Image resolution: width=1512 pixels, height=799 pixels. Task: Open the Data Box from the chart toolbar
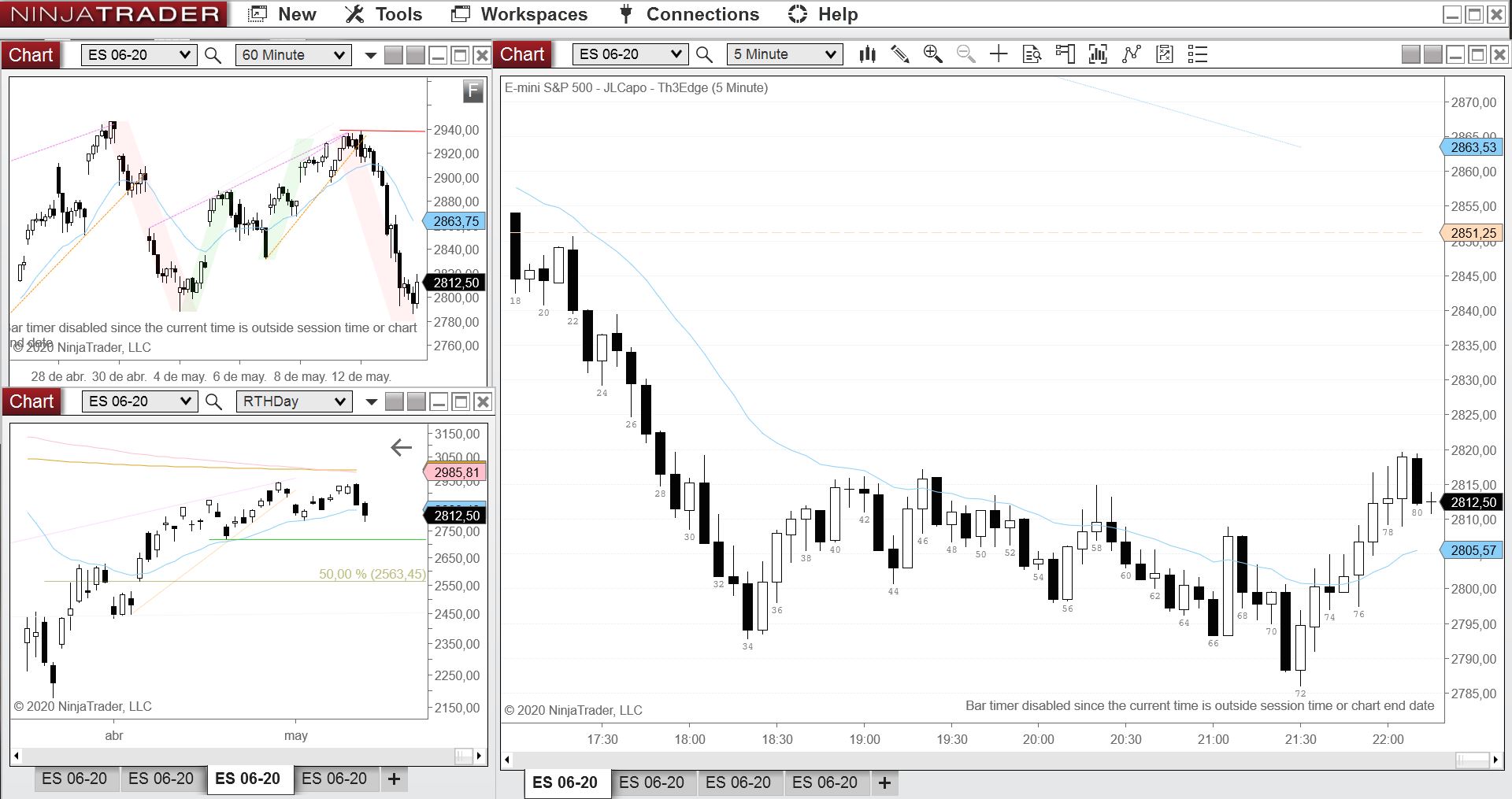(1032, 54)
